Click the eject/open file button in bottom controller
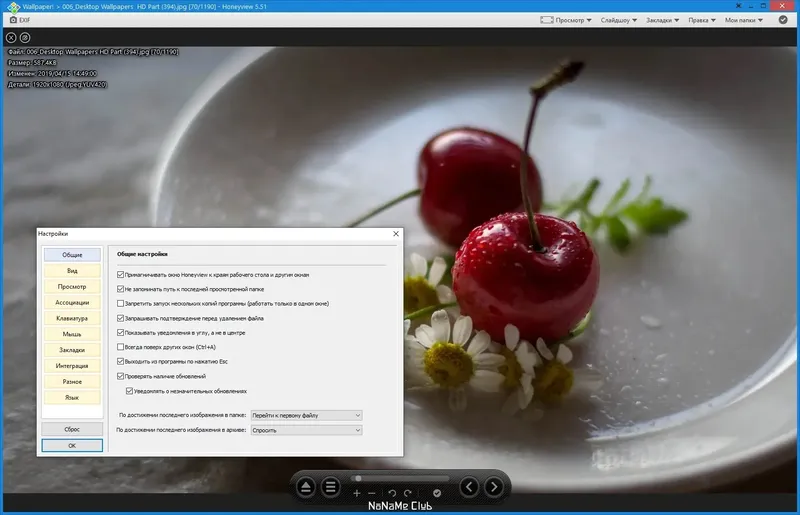800x515 pixels. tap(306, 487)
